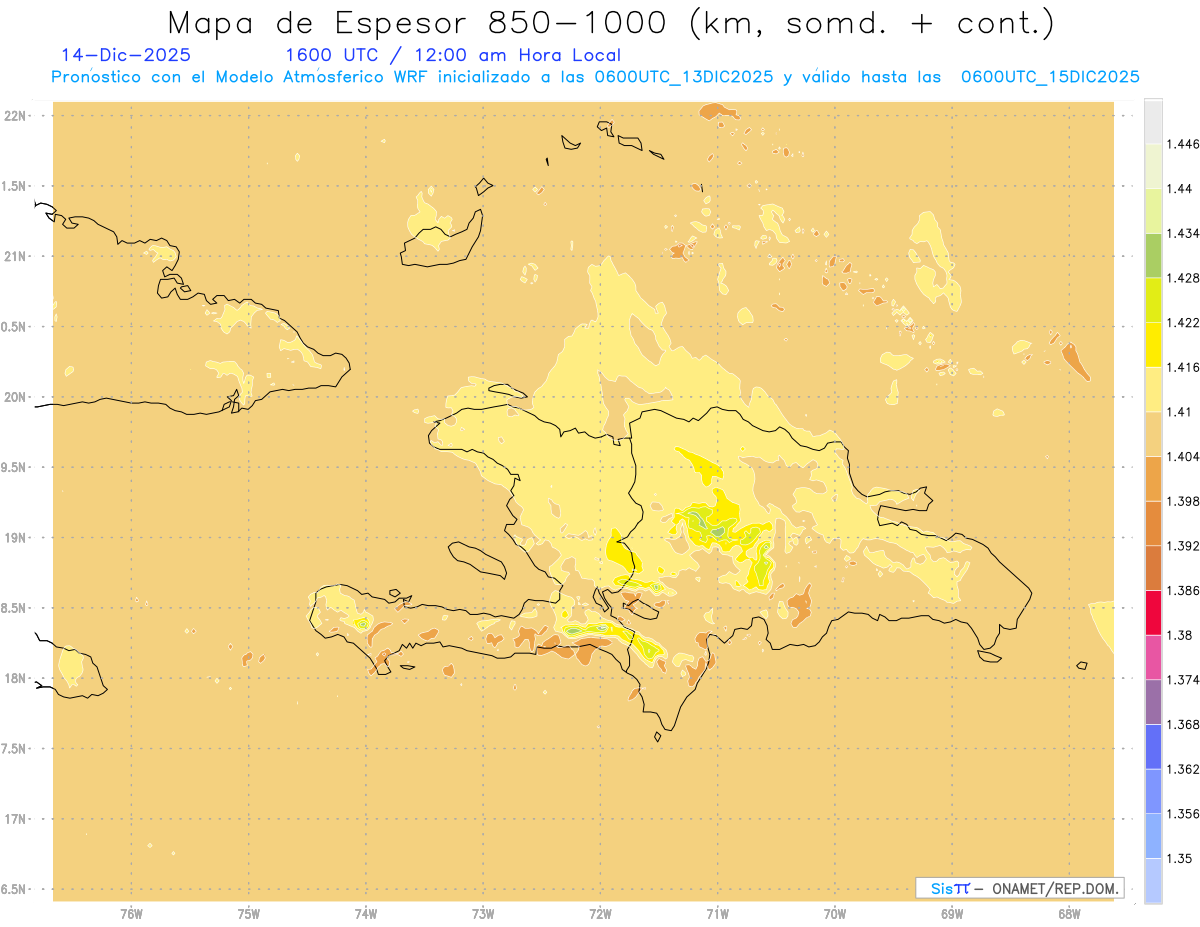
Task: Click the legend value '1.38'
Action: click(x=1178, y=635)
